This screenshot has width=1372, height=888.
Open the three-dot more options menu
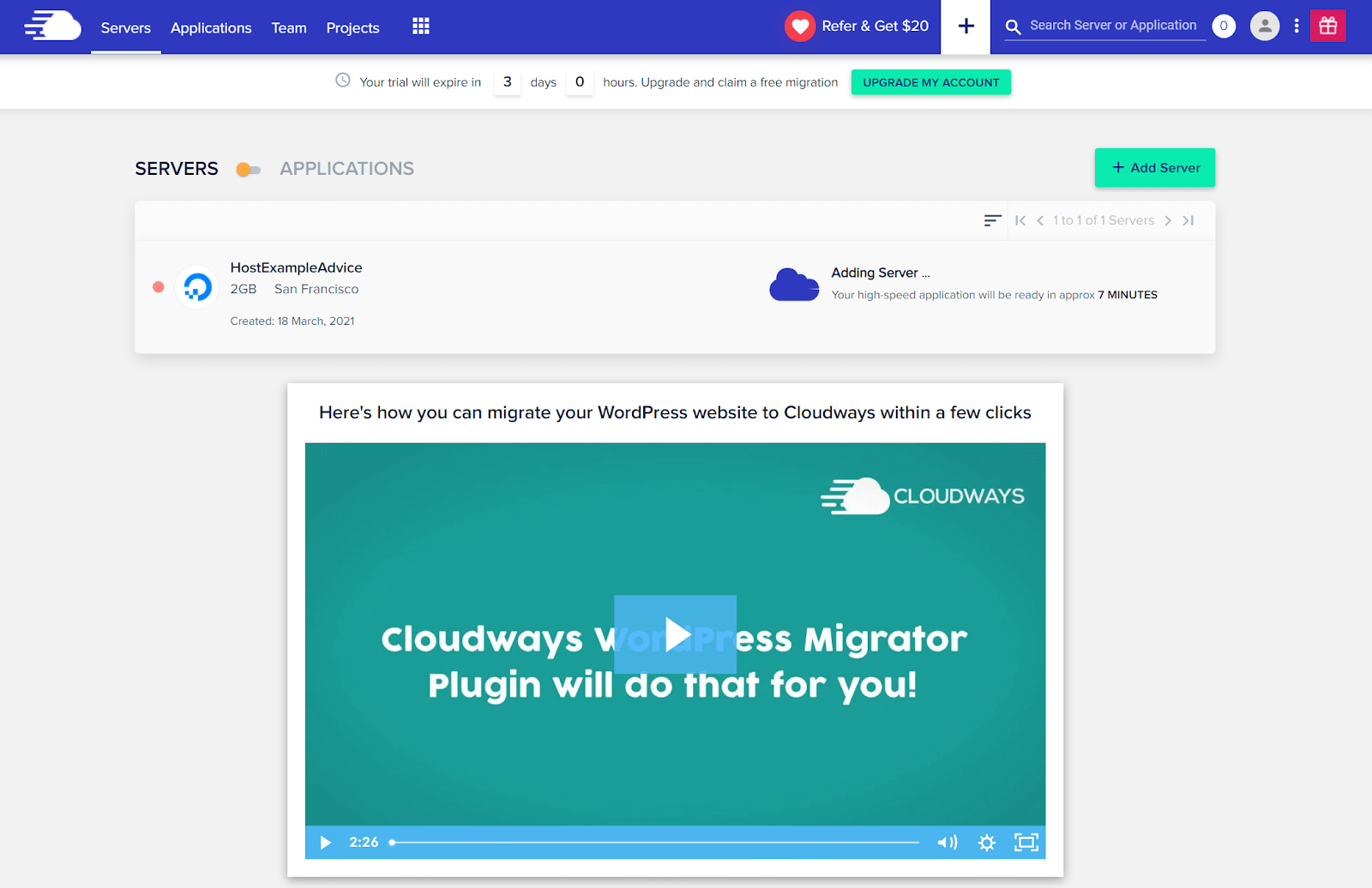click(1296, 26)
